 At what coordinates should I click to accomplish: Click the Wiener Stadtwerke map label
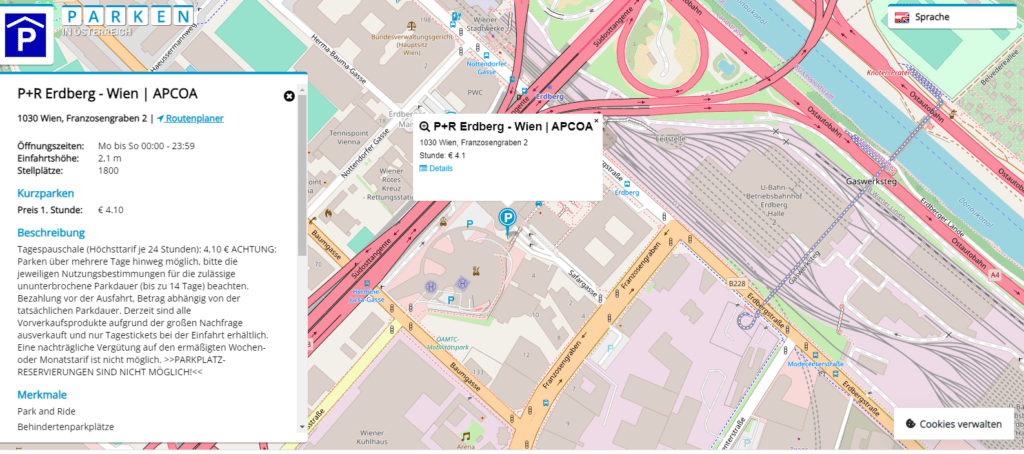tap(487, 24)
